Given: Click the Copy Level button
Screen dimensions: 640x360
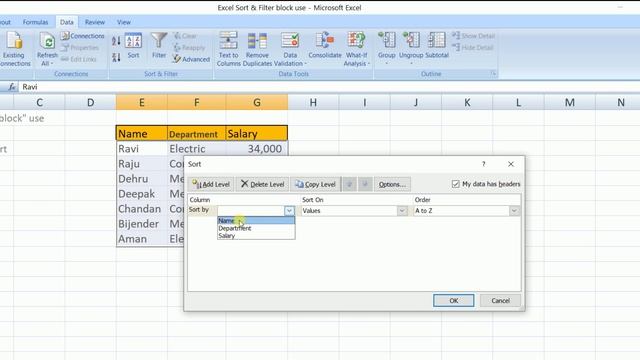Looking at the screenshot, I should tap(316, 184).
